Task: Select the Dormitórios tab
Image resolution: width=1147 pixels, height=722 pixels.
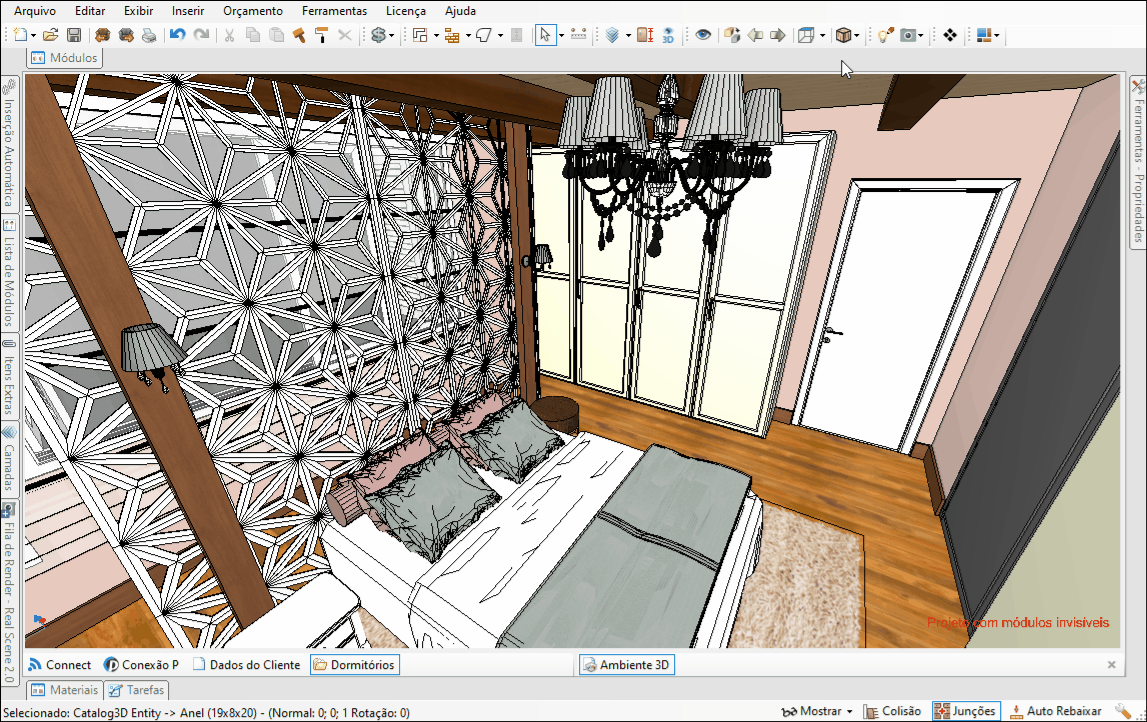Action: tap(355, 665)
